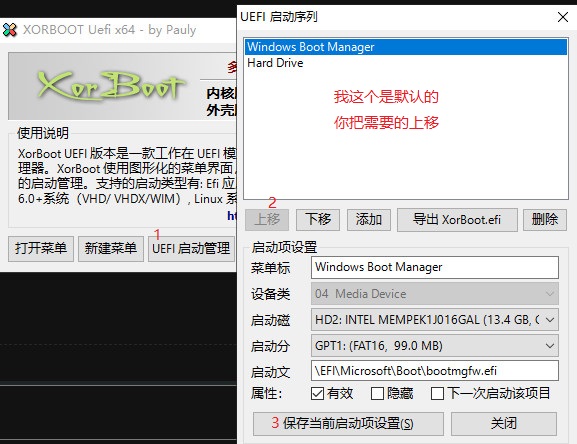Edit the 菜单标 title input field
Screen dimensions: 577x444
click(435, 267)
